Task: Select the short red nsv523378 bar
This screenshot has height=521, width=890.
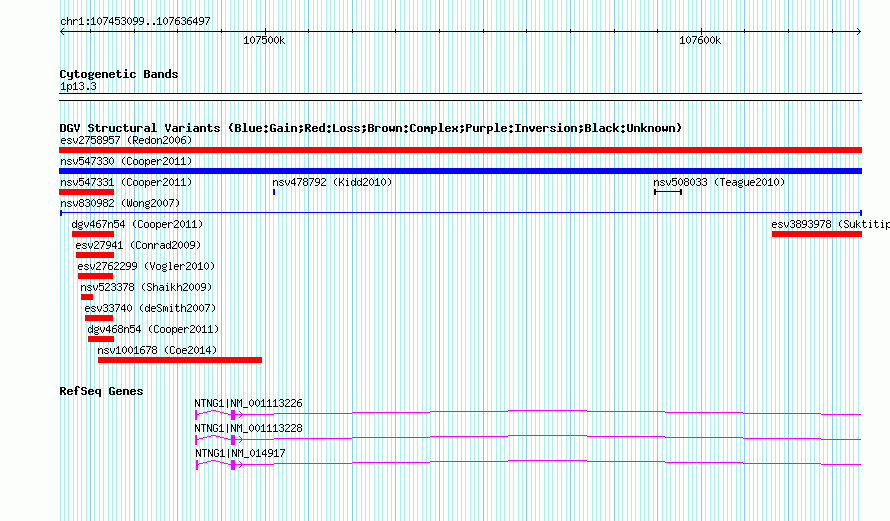Action: (x=87, y=297)
